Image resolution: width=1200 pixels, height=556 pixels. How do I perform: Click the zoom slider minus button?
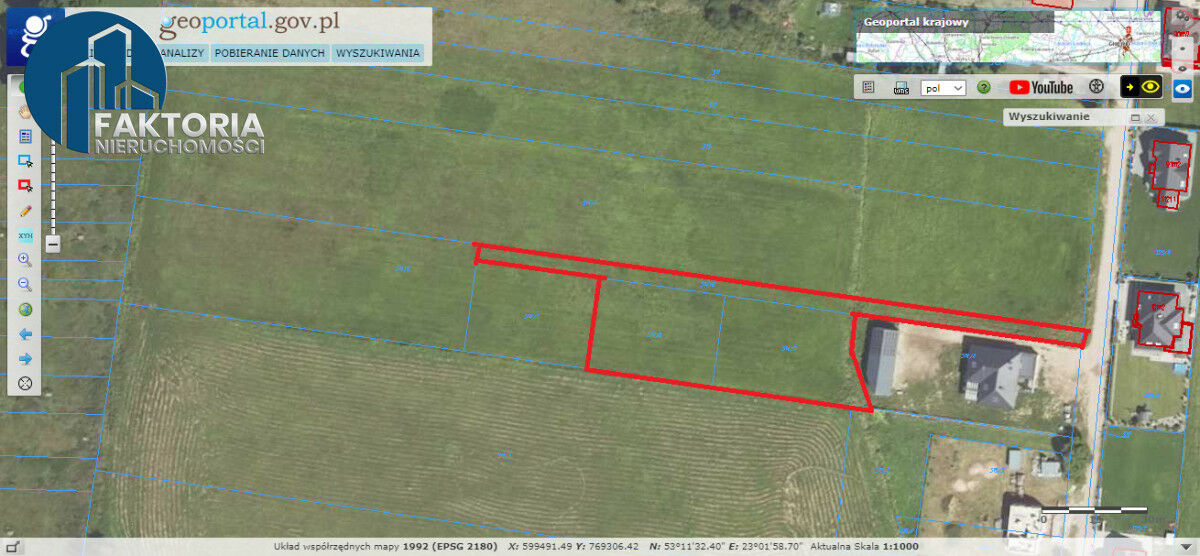point(52,243)
